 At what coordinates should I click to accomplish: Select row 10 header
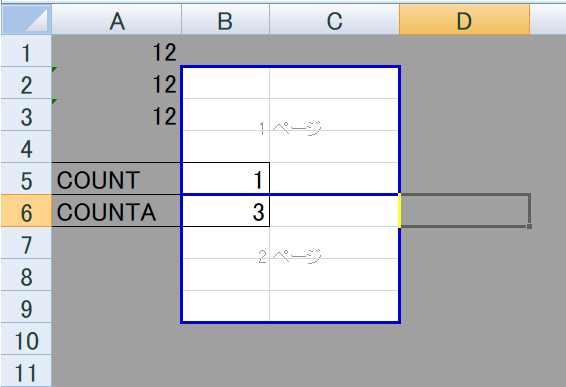pyautogui.click(x=26, y=338)
